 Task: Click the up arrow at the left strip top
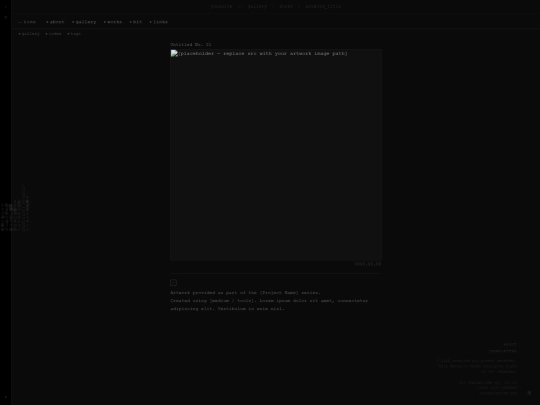pyautogui.click(x=6, y=7)
